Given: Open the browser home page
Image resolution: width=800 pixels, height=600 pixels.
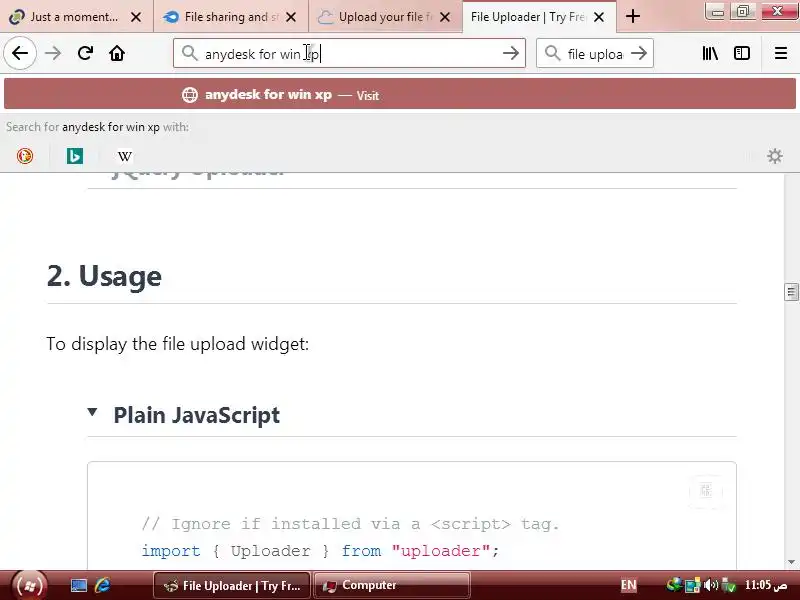Looking at the screenshot, I should 117,53.
